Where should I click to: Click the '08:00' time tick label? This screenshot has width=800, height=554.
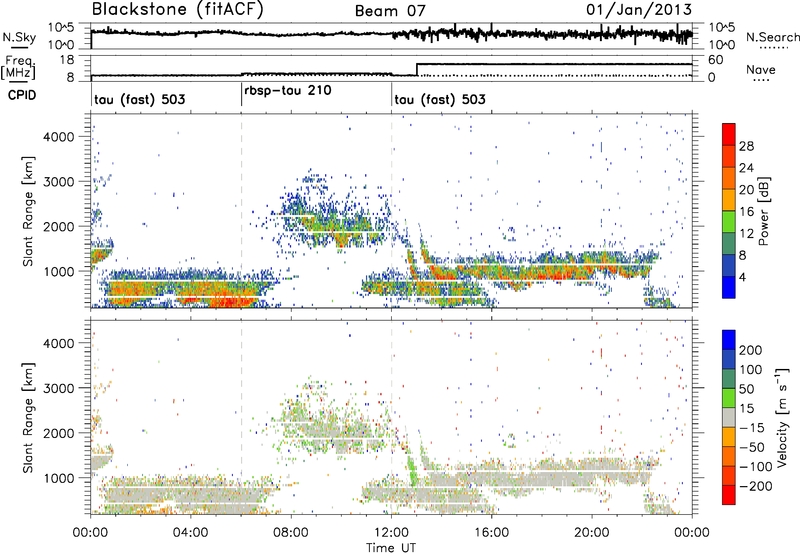(x=291, y=533)
